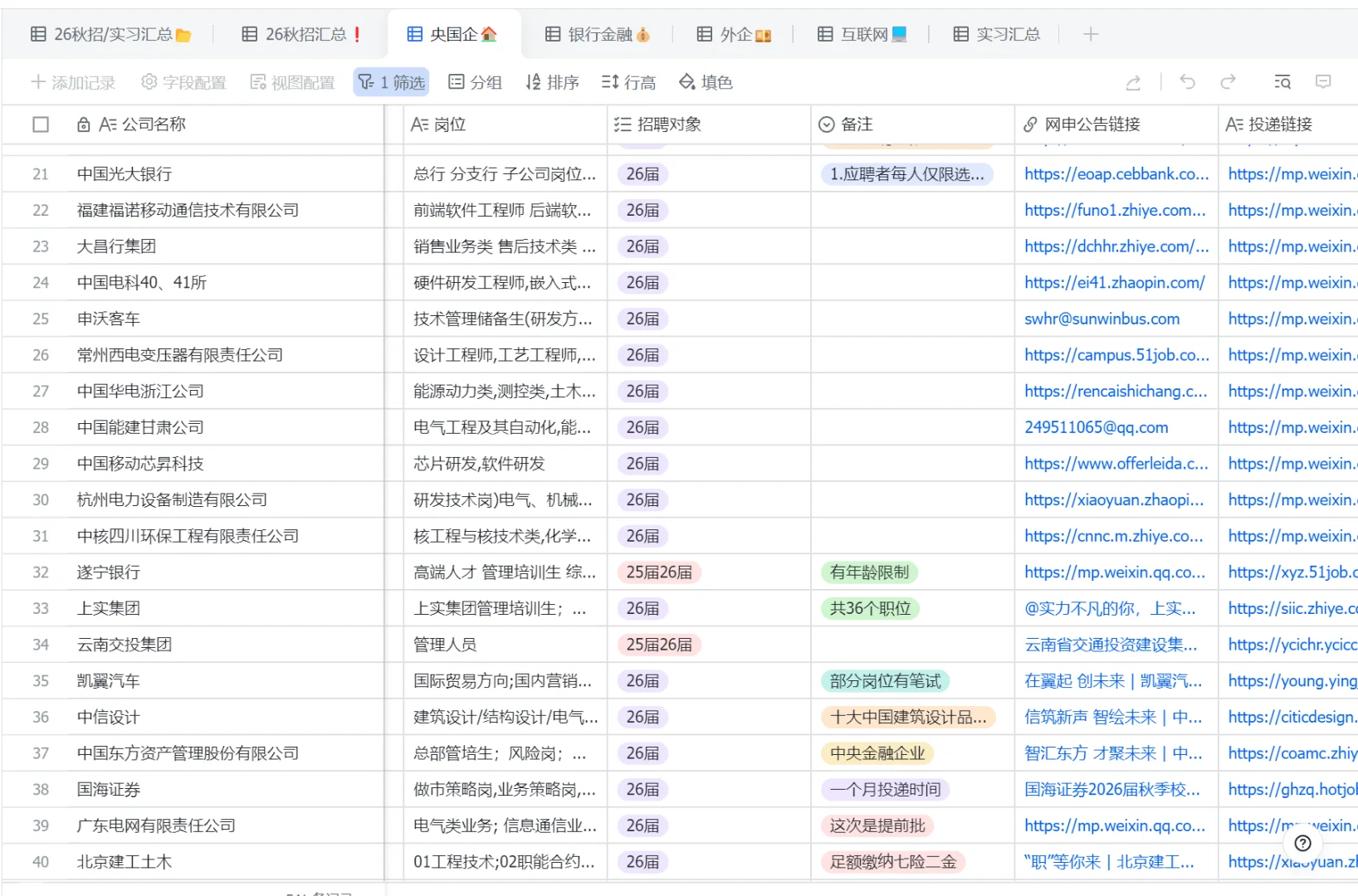Select the 芯片研发,软件研发 position cell
Viewport: 1358px width, 896px height.
tap(506, 464)
